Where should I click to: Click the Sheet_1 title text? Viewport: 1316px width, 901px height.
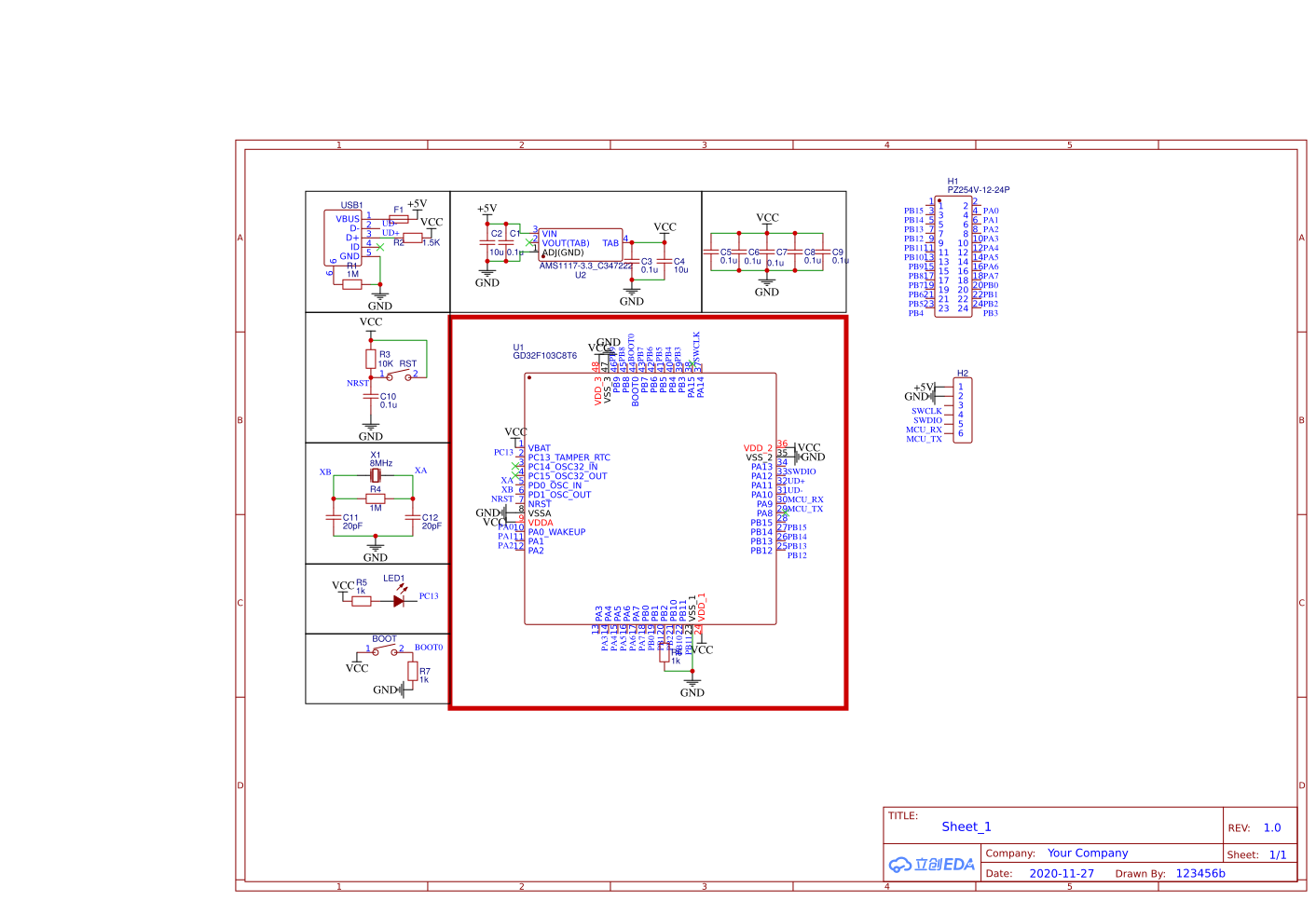966,826
